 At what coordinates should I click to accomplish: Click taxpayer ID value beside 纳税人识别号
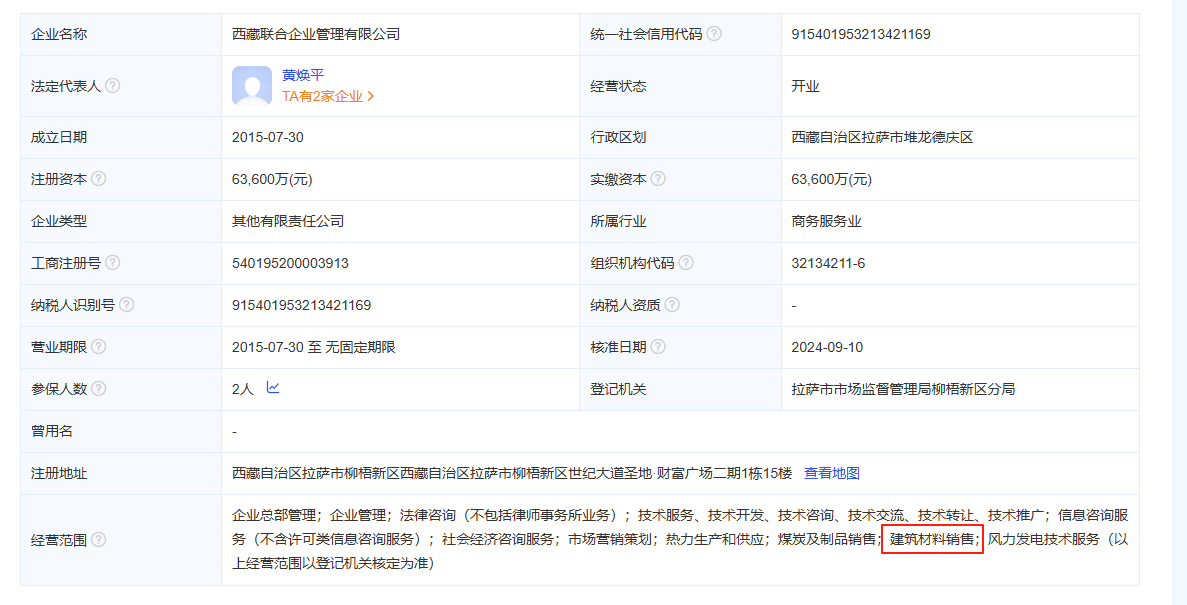(x=301, y=305)
